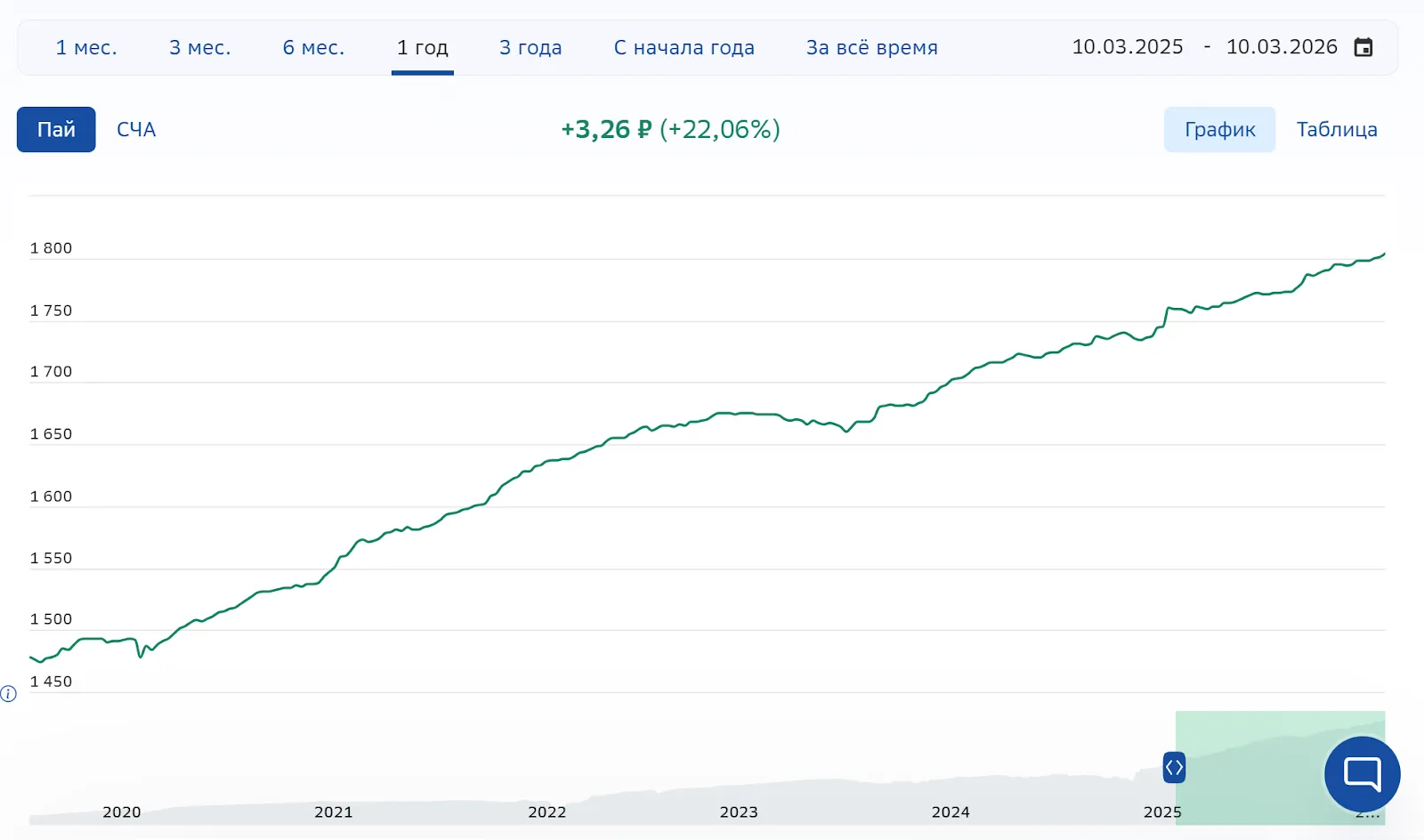1424x840 pixels.
Task: Switch display to Таблица
Action: pyautogui.click(x=1337, y=129)
